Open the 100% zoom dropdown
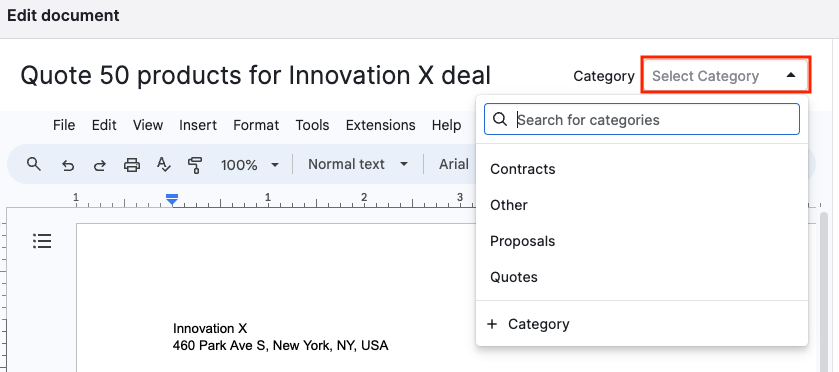 coord(250,164)
